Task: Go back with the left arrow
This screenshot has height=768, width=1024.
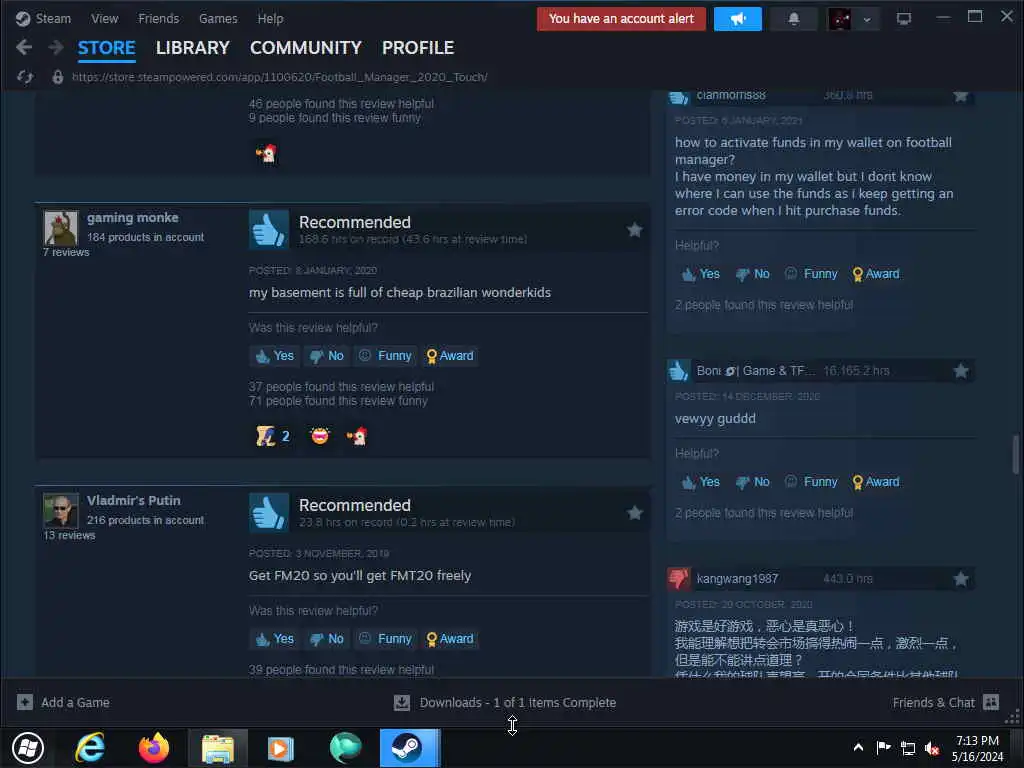Action: 24,47
